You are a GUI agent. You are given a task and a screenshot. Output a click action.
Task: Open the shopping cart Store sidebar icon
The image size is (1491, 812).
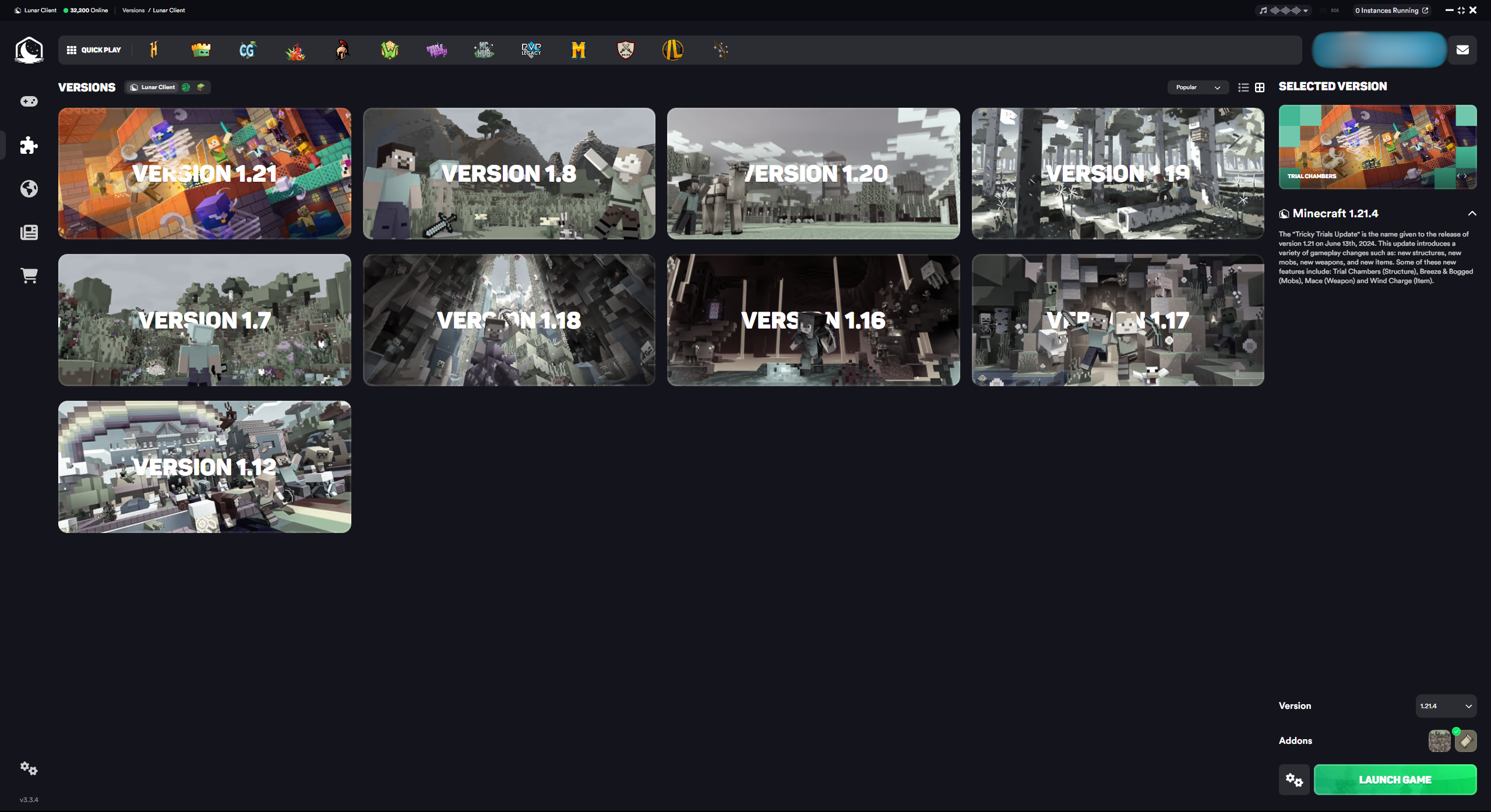(29, 276)
